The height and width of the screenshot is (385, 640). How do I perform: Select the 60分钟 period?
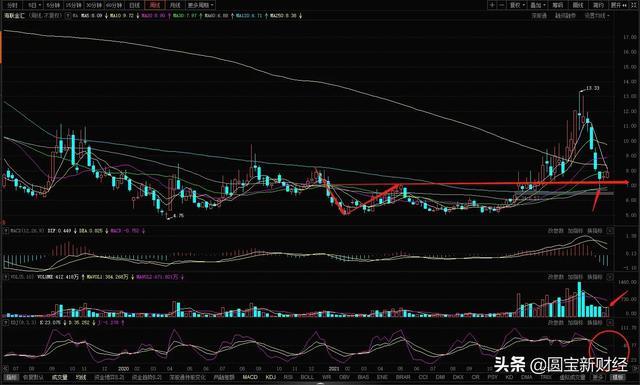[x=115, y=5]
